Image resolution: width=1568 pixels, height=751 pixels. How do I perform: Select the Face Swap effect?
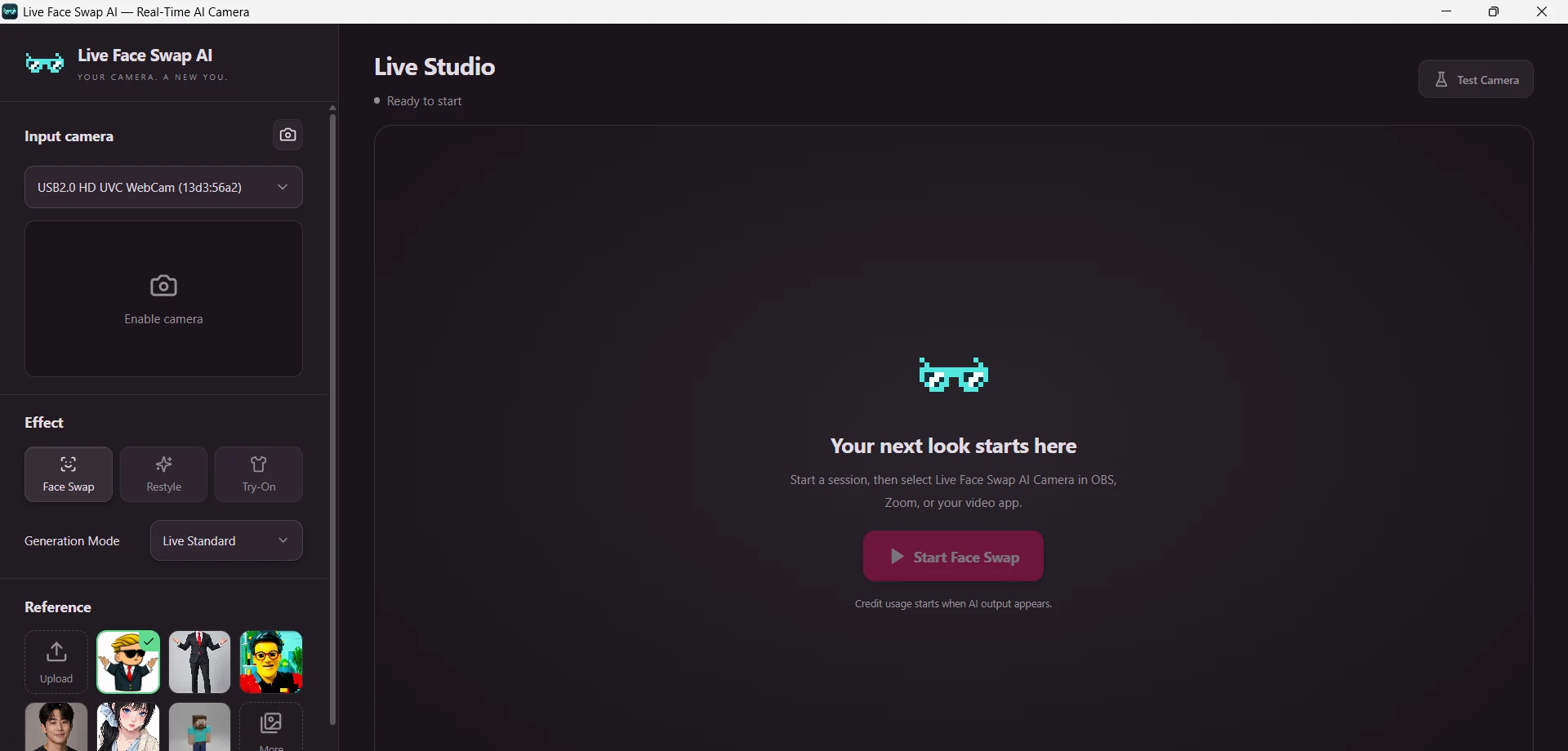(x=69, y=474)
